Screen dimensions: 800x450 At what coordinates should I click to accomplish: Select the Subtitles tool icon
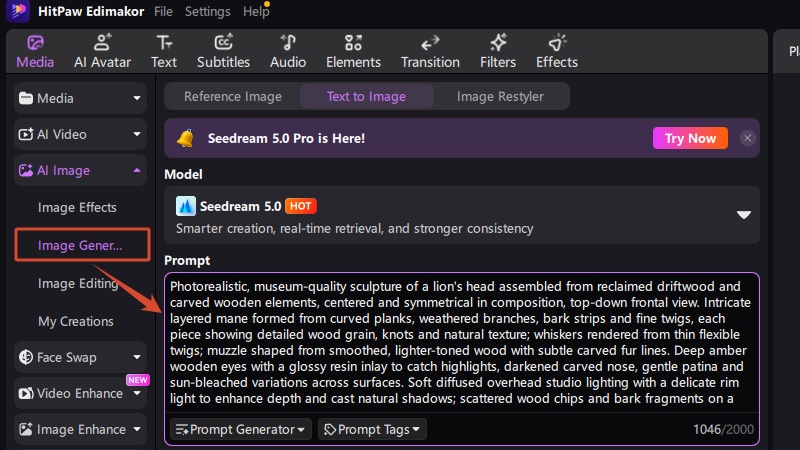pos(223,42)
